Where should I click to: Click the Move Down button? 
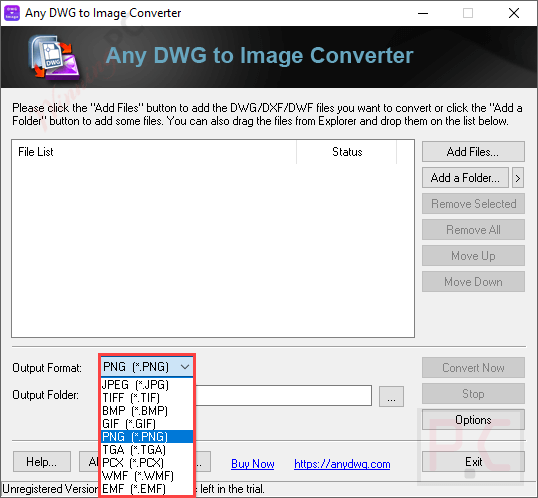pyautogui.click(x=473, y=282)
